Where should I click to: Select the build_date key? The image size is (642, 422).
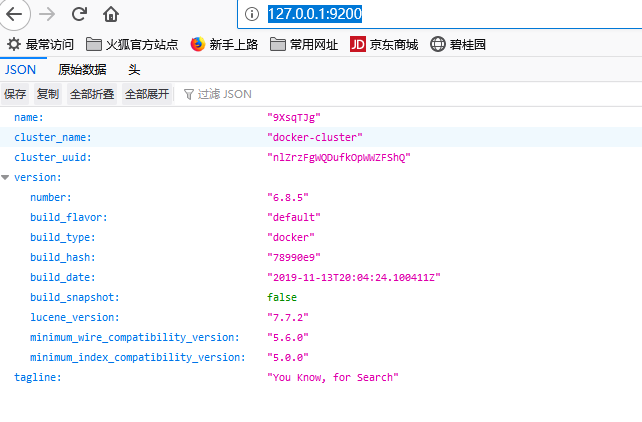click(63, 278)
